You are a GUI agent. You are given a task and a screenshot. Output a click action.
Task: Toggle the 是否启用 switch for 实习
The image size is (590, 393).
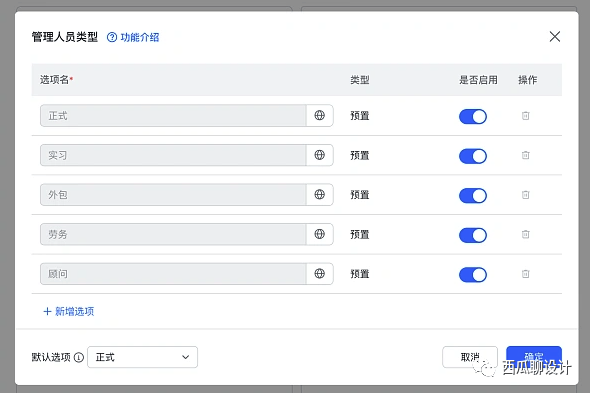tap(473, 156)
